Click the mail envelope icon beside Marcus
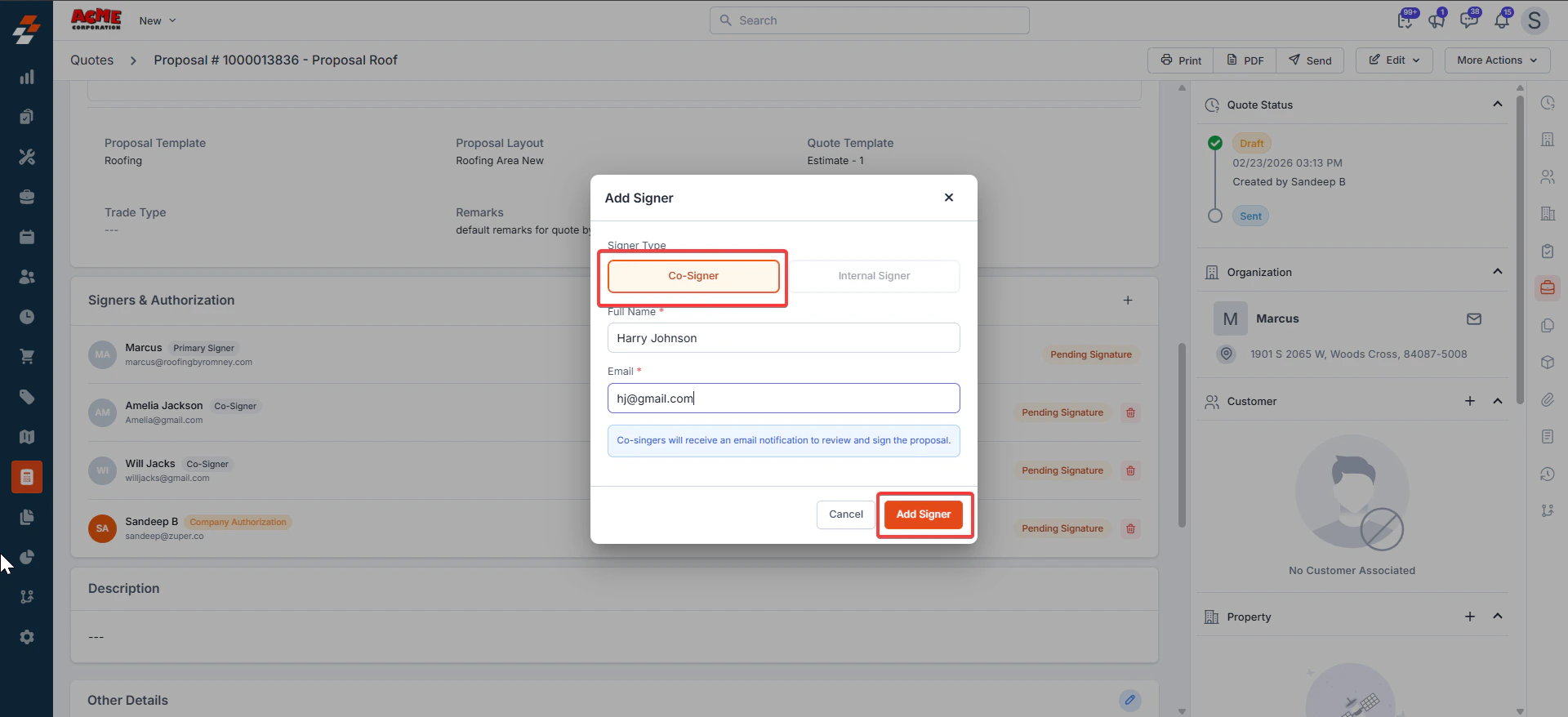Viewport: 1568px width, 717px height. 1474,318
